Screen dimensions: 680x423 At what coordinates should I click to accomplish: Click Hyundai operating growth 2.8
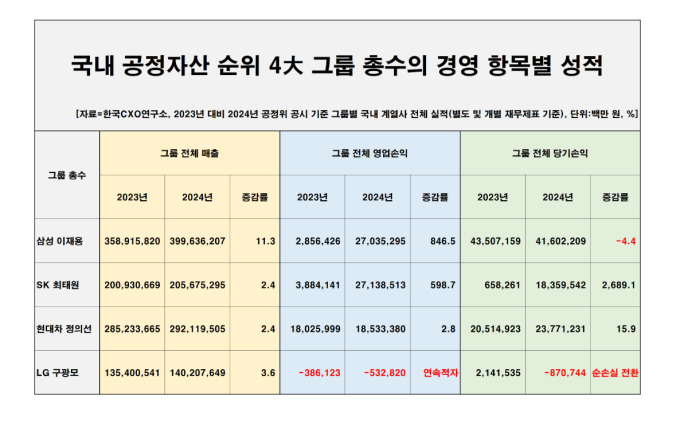(448, 329)
